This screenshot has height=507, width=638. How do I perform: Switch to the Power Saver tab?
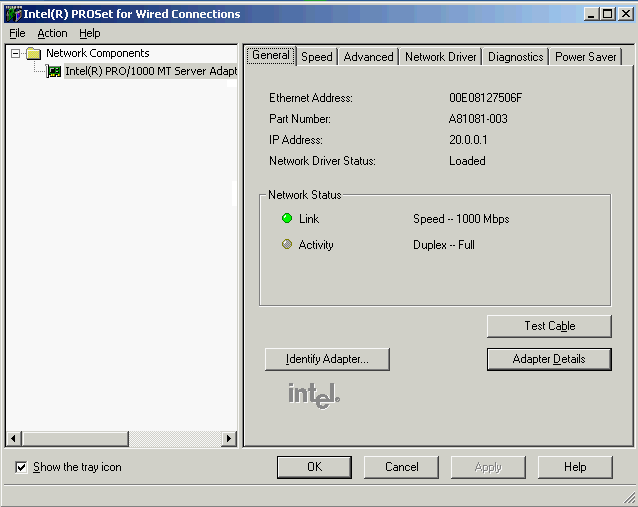pos(586,57)
